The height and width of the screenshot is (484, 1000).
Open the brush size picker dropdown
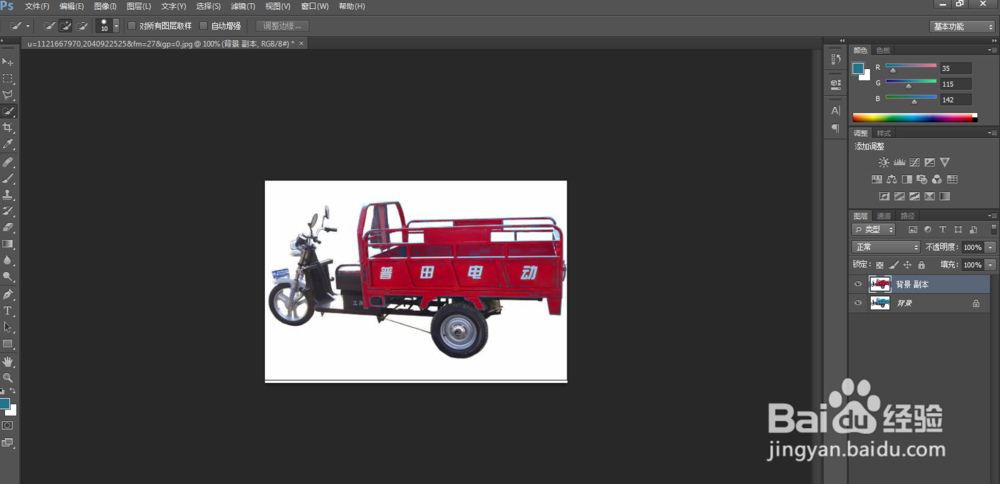pyautogui.click(x=116, y=26)
